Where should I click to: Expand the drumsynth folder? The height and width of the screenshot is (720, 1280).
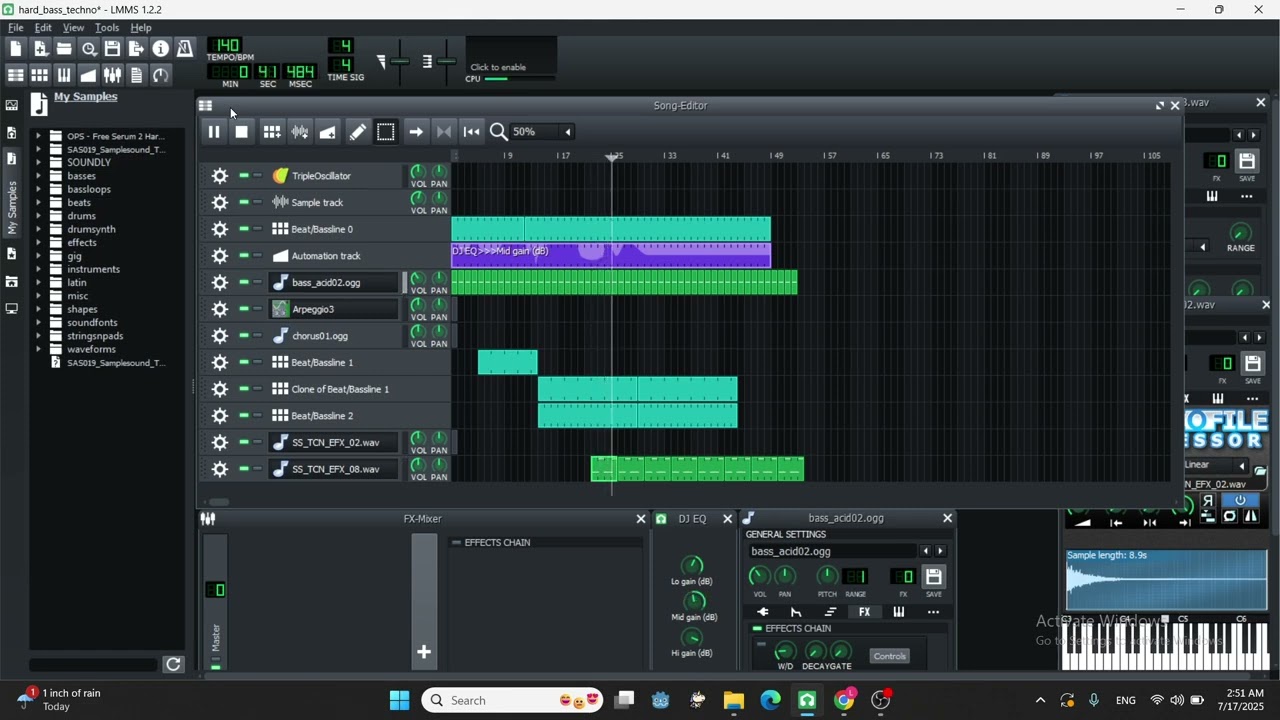click(x=39, y=229)
